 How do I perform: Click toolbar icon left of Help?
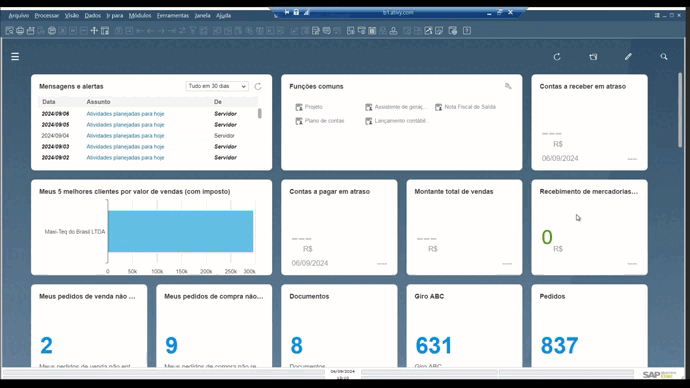pos(452,31)
